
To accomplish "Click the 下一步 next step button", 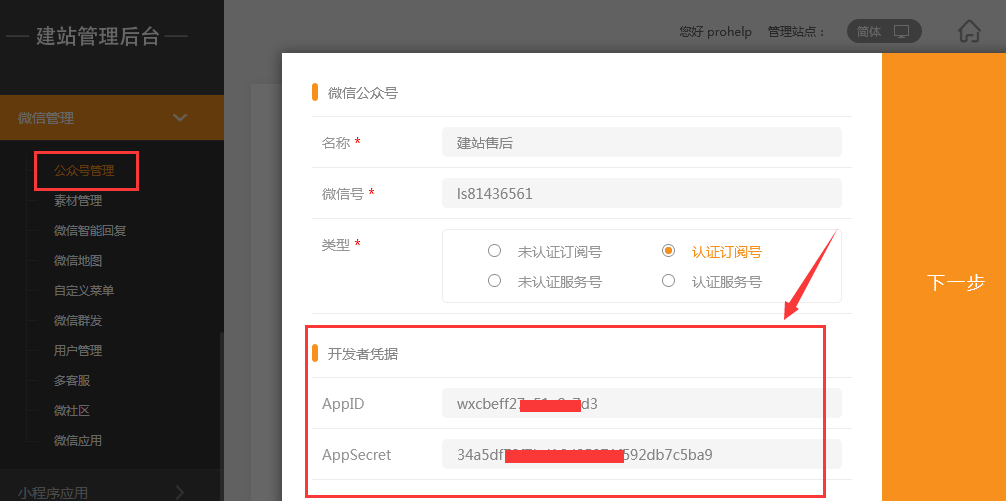I will pyautogui.click(x=955, y=282).
